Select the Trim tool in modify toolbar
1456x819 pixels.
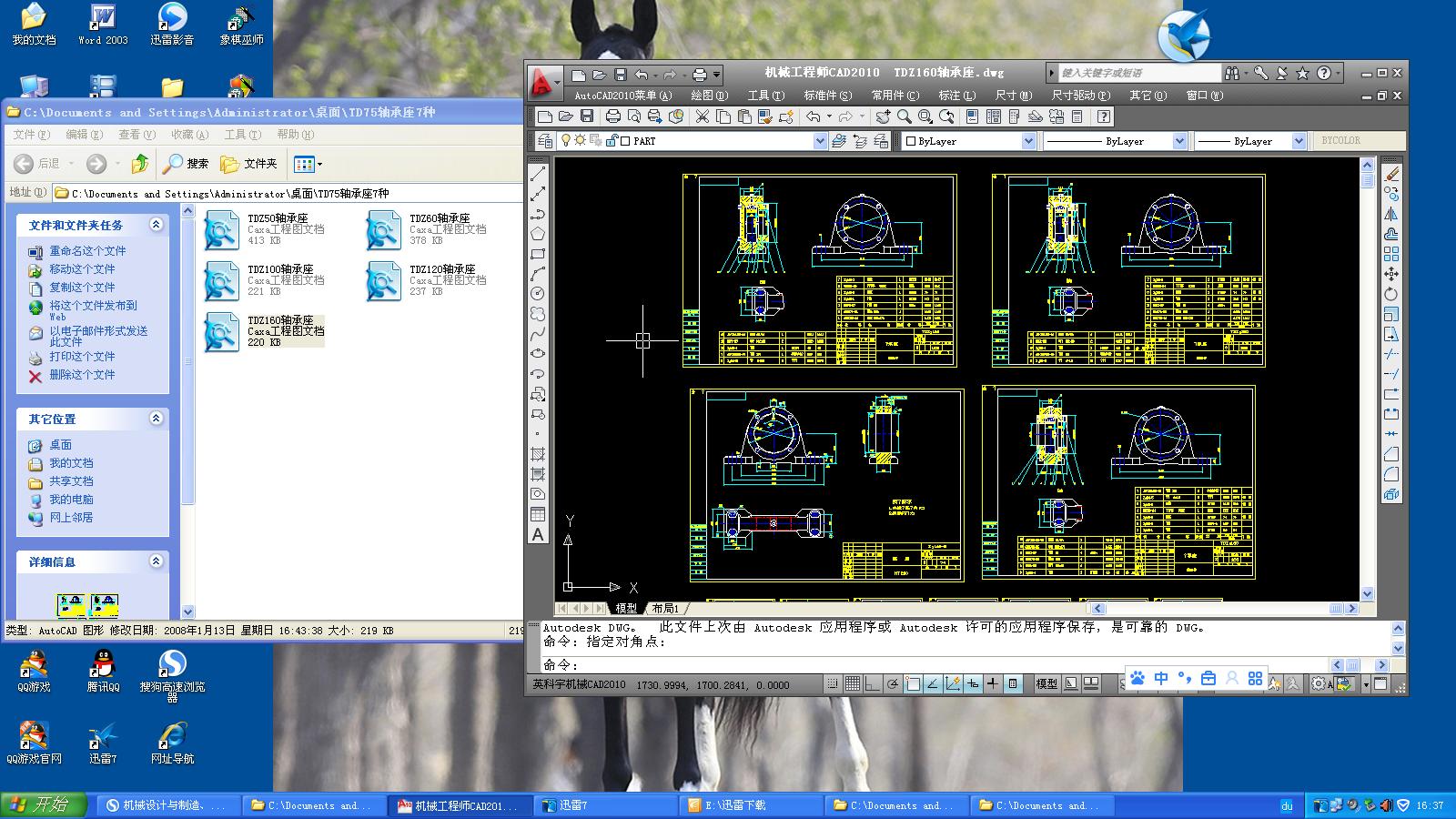1391,354
